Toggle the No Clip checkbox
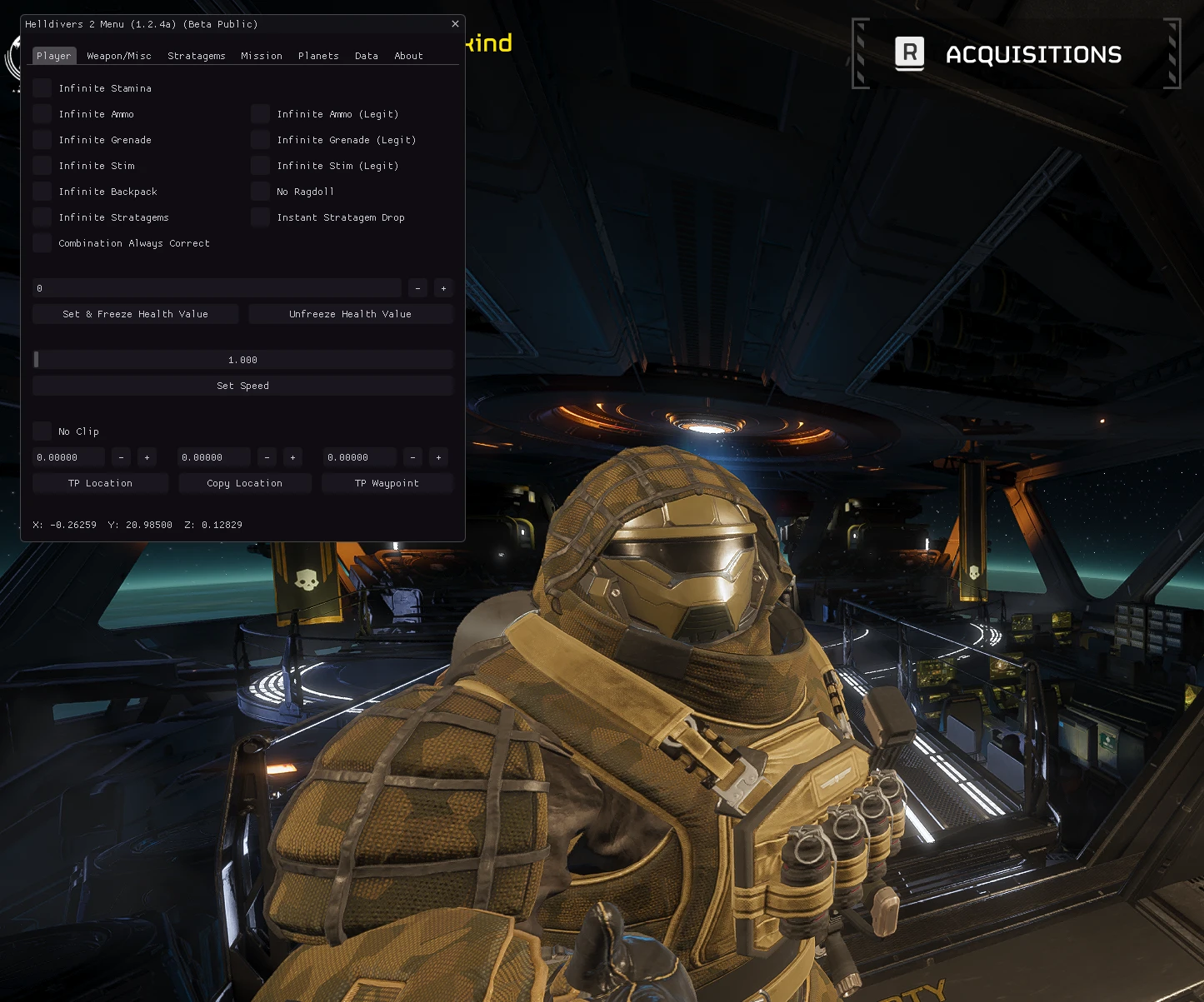The image size is (1204, 1002). click(x=42, y=431)
